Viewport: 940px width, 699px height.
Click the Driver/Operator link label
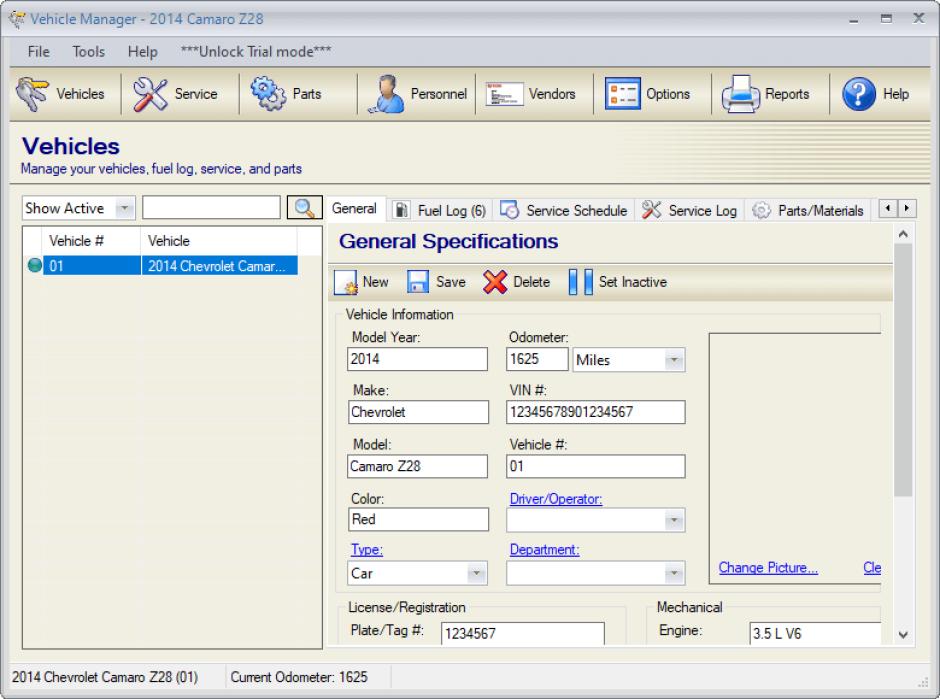[556, 499]
